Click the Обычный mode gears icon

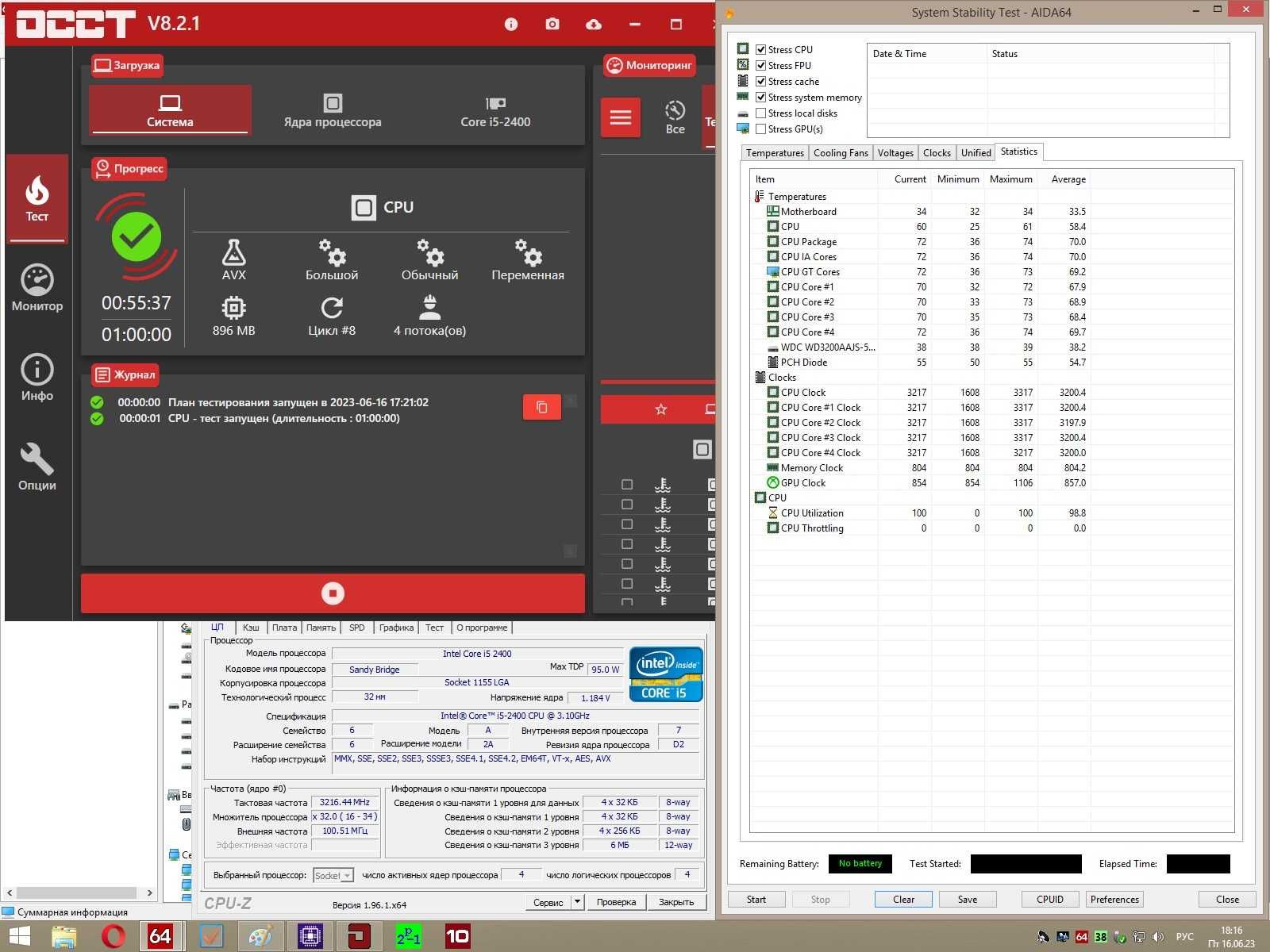(429, 252)
